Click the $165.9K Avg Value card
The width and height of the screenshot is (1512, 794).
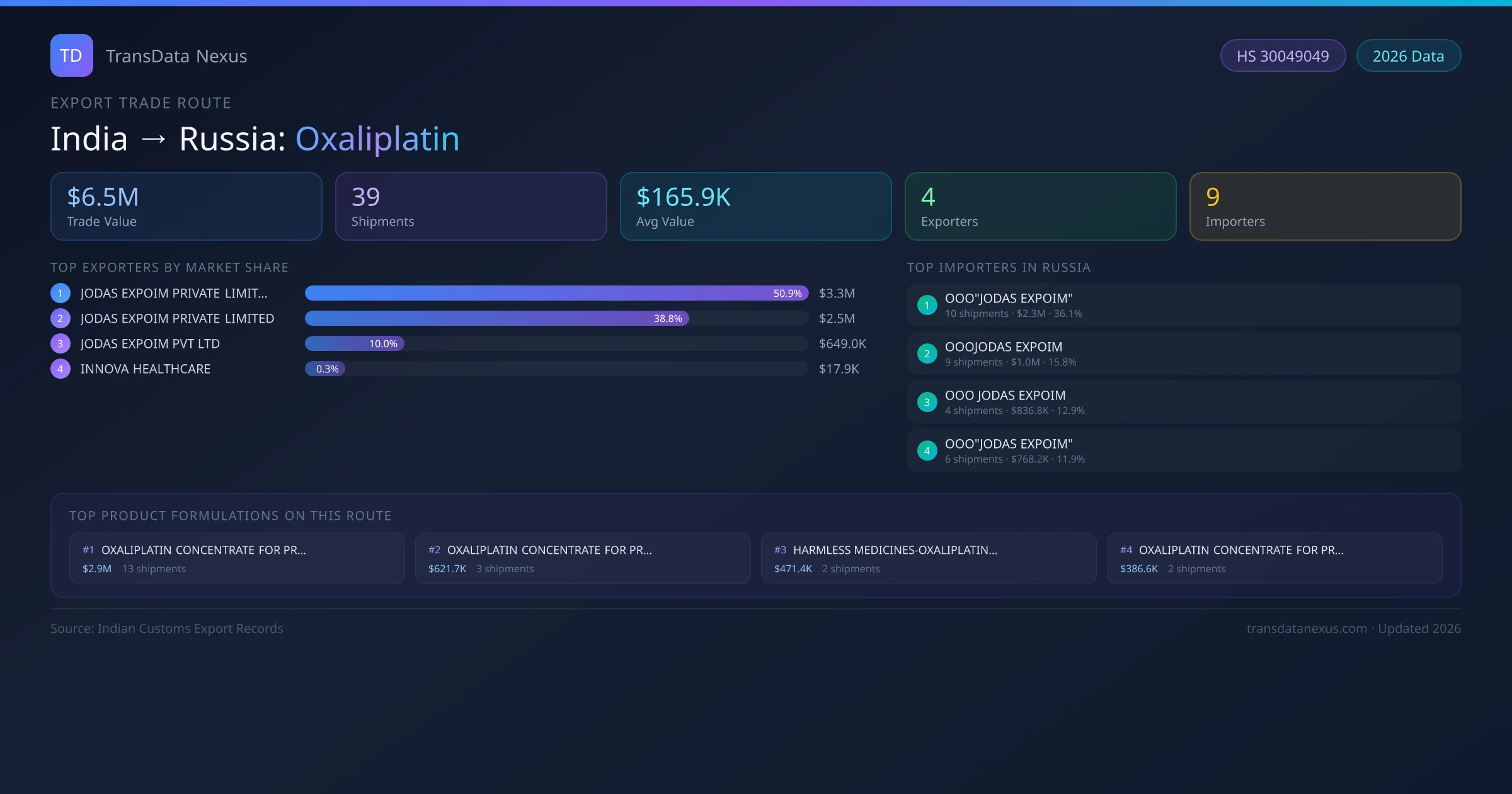click(755, 206)
